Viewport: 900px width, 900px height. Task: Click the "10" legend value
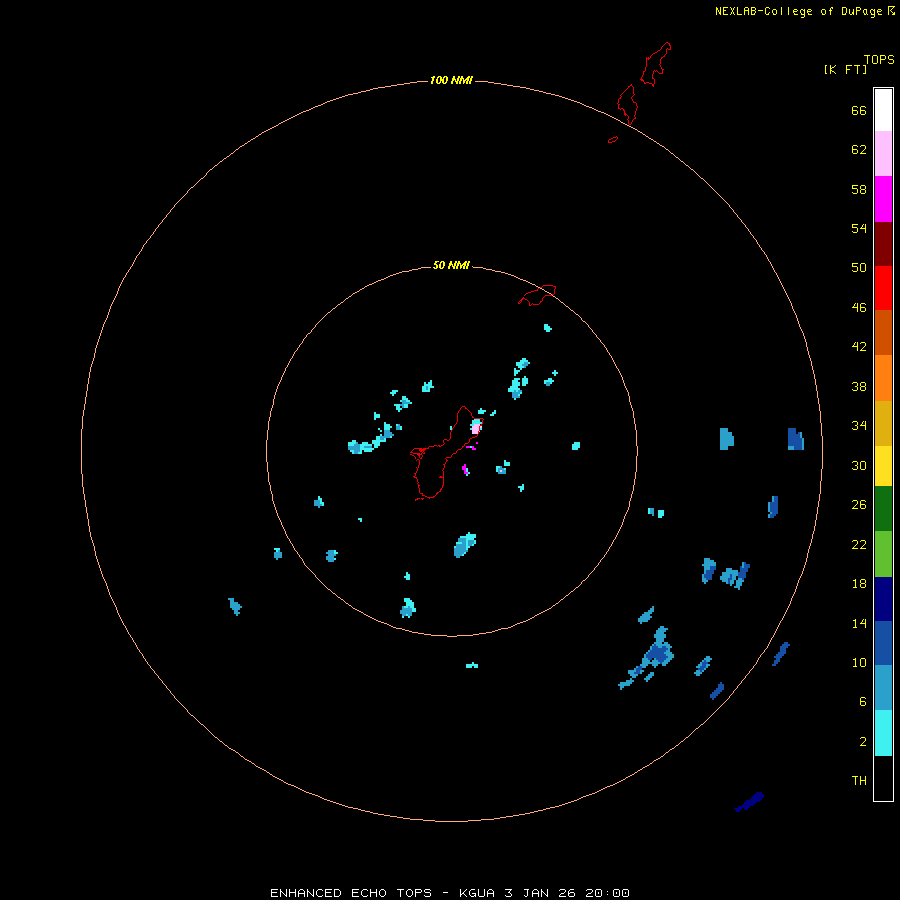point(859,663)
